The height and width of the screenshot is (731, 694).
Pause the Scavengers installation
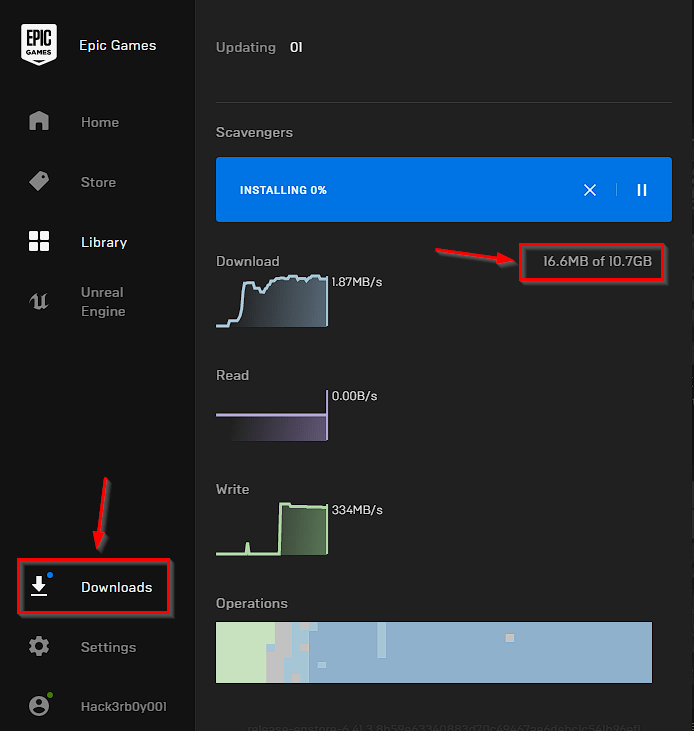pos(642,190)
